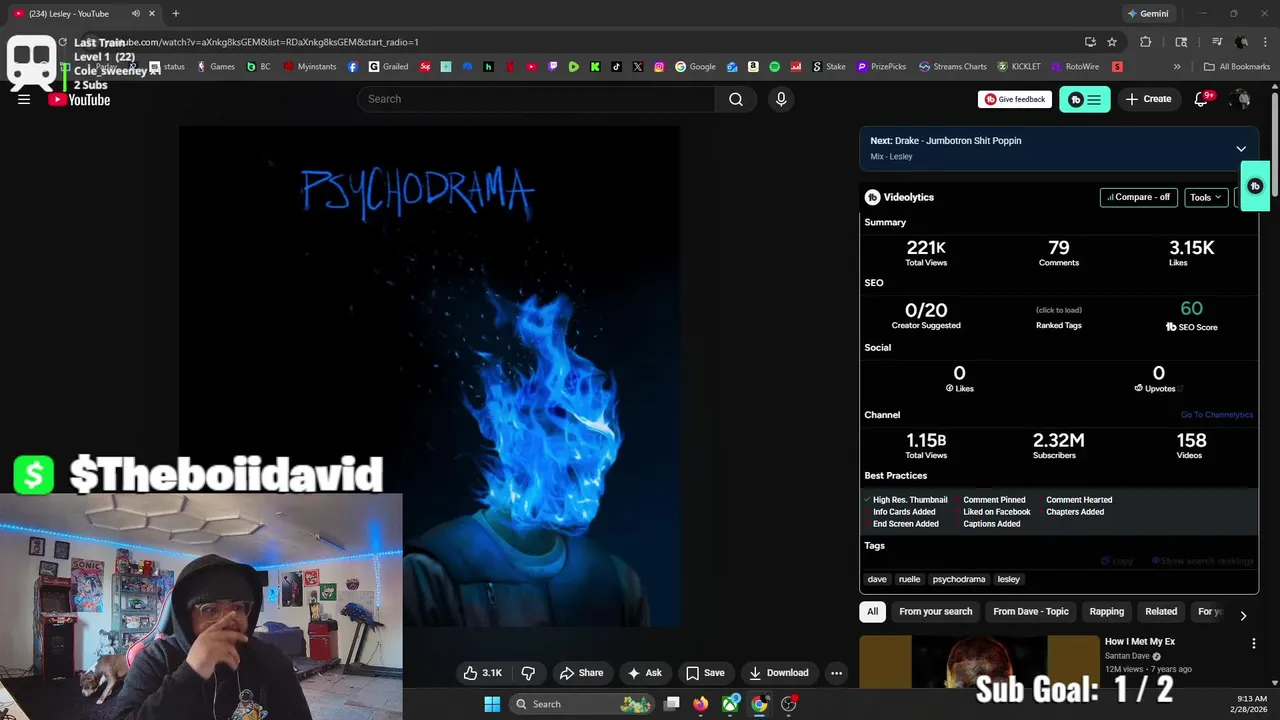The height and width of the screenshot is (720, 1280).
Task: Click the search magnifier button
Action: [736, 99]
